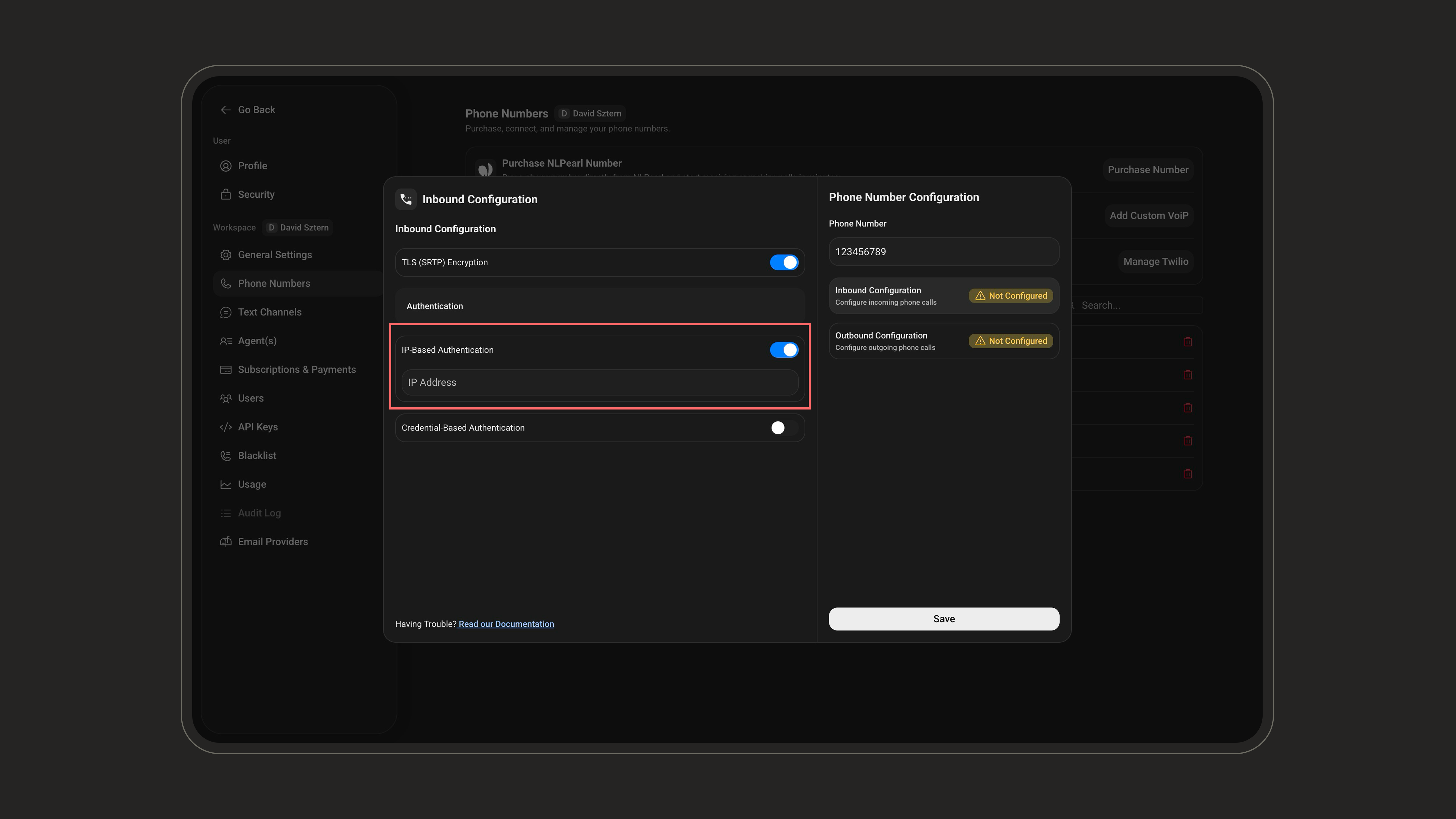Click the Save button

click(944, 619)
